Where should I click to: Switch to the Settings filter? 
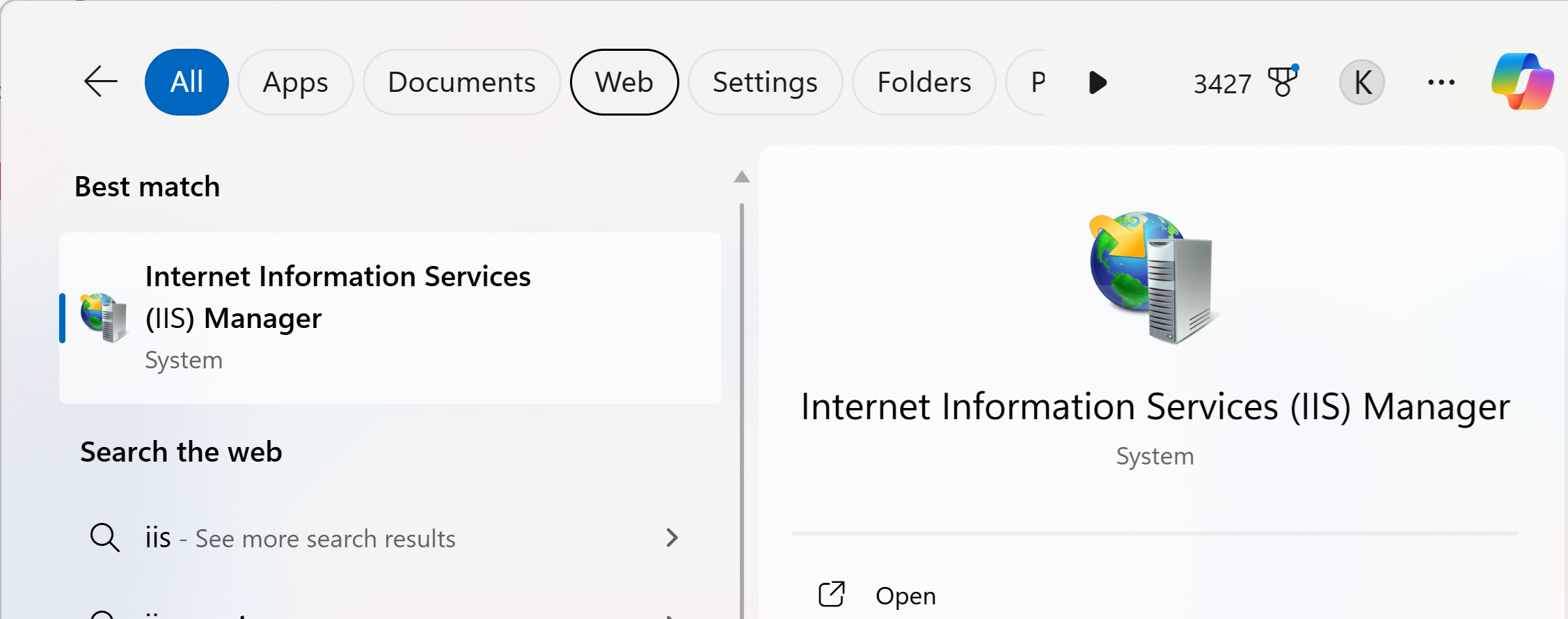coord(765,82)
